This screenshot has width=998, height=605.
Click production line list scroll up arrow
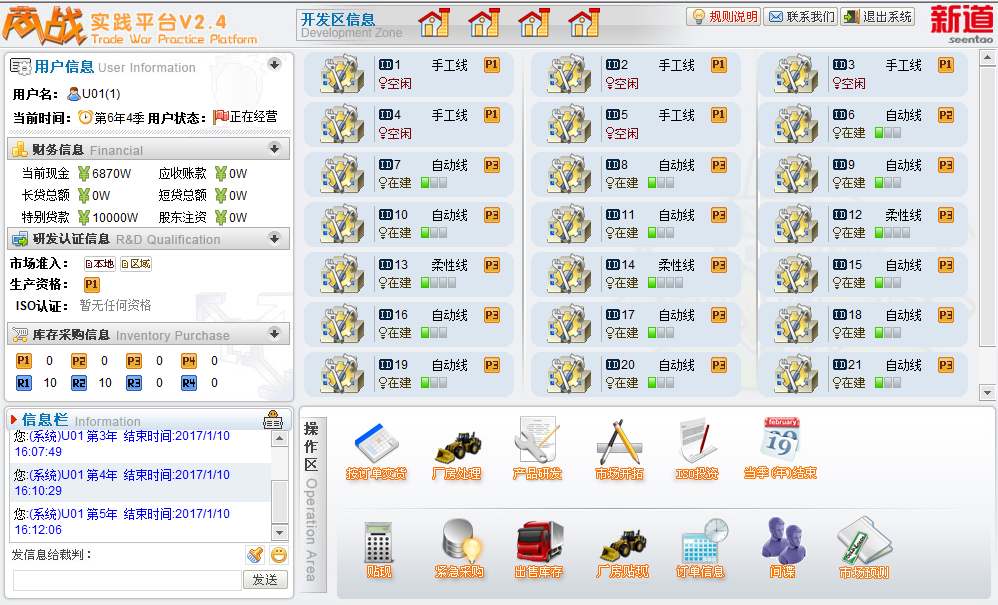click(987, 59)
